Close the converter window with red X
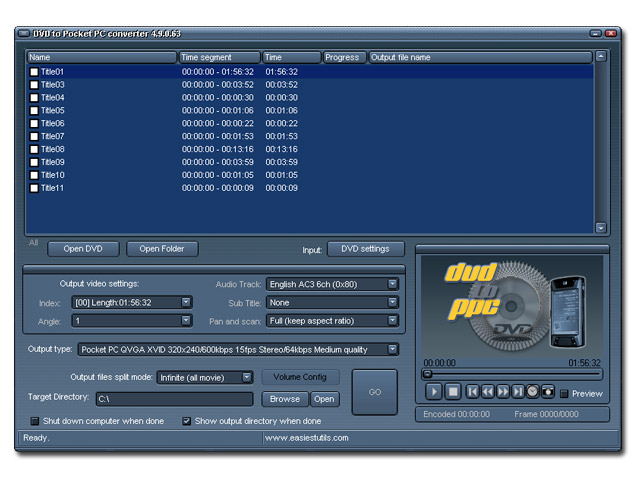The image size is (640, 480). pos(611,33)
